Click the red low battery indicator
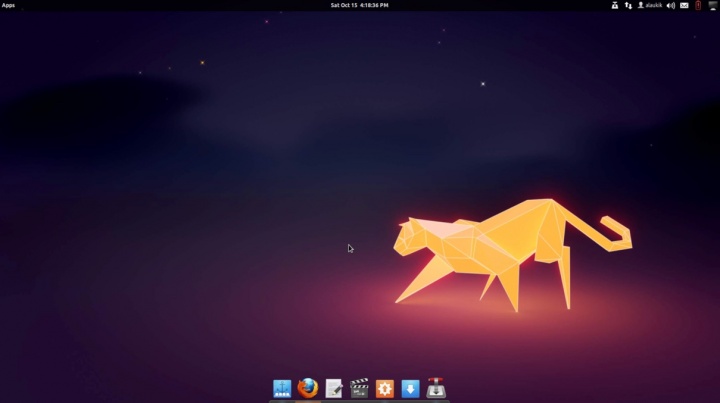 [x=698, y=5]
